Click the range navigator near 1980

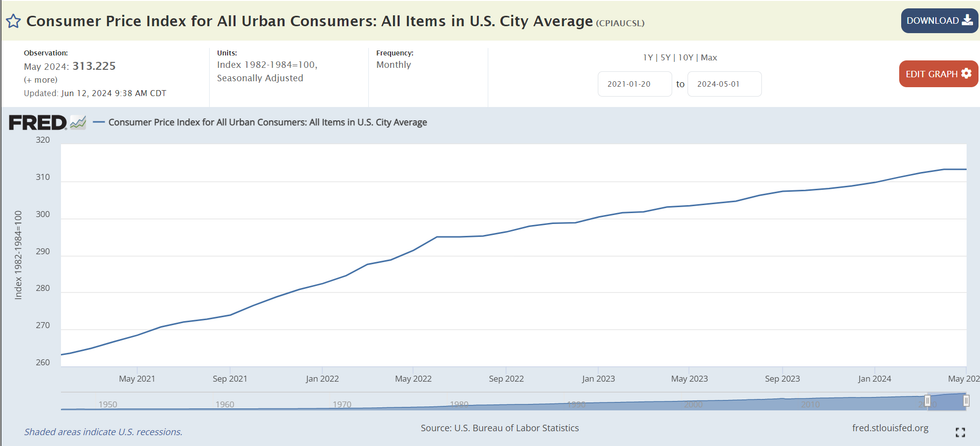pyautogui.click(x=459, y=403)
